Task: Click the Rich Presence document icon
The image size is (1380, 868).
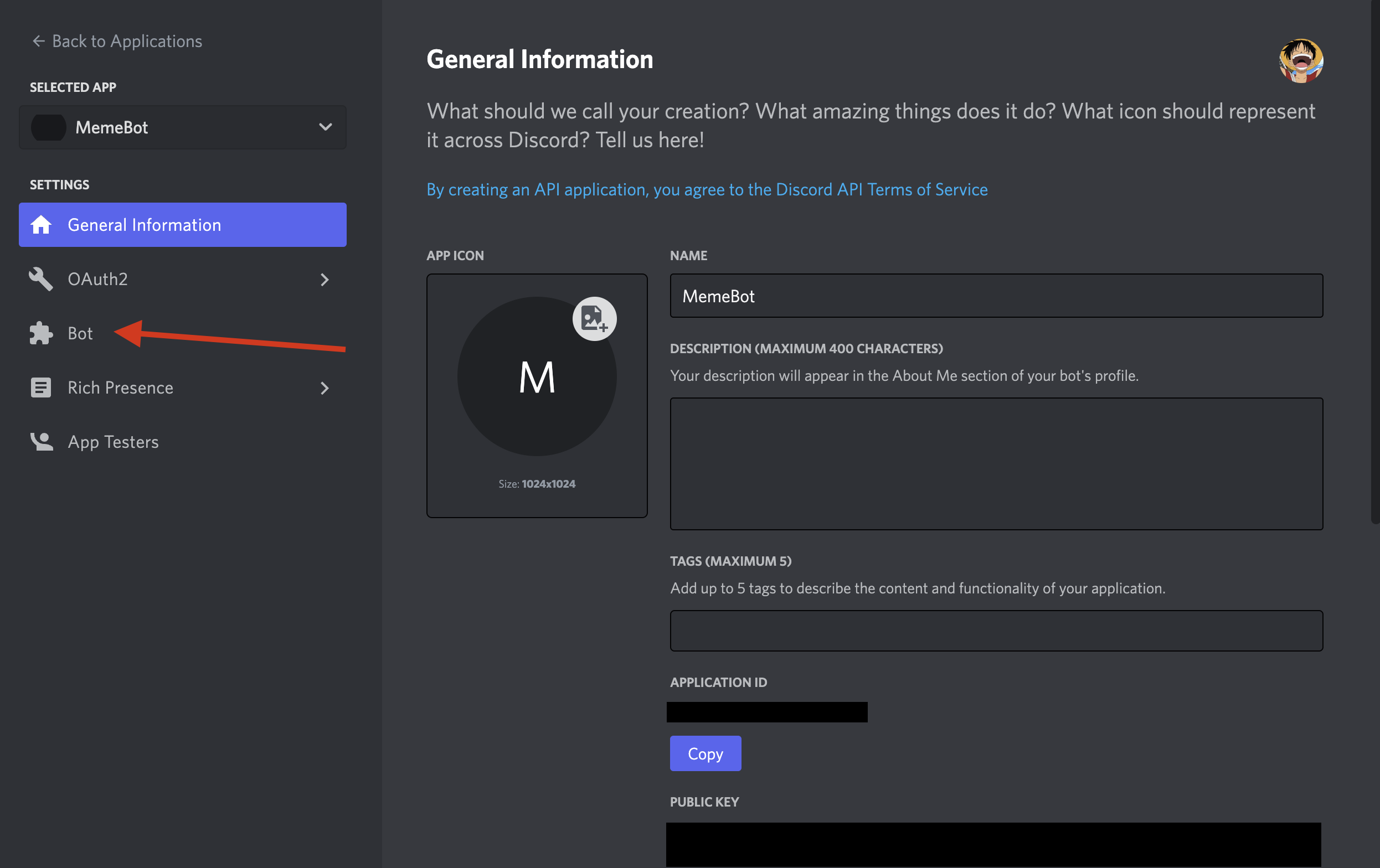Action: 40,388
